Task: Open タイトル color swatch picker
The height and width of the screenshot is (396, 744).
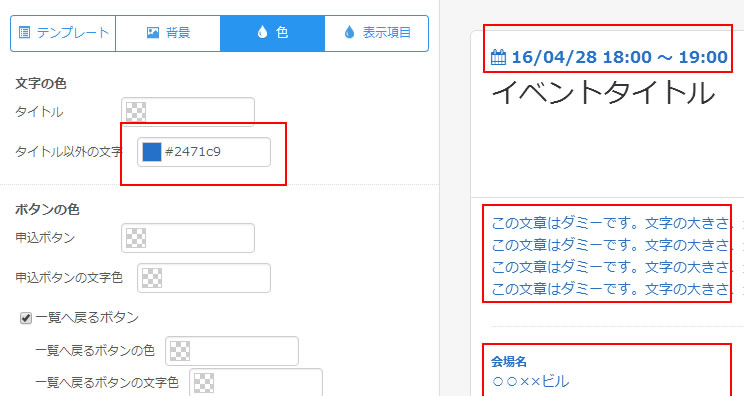Action: pos(136,112)
